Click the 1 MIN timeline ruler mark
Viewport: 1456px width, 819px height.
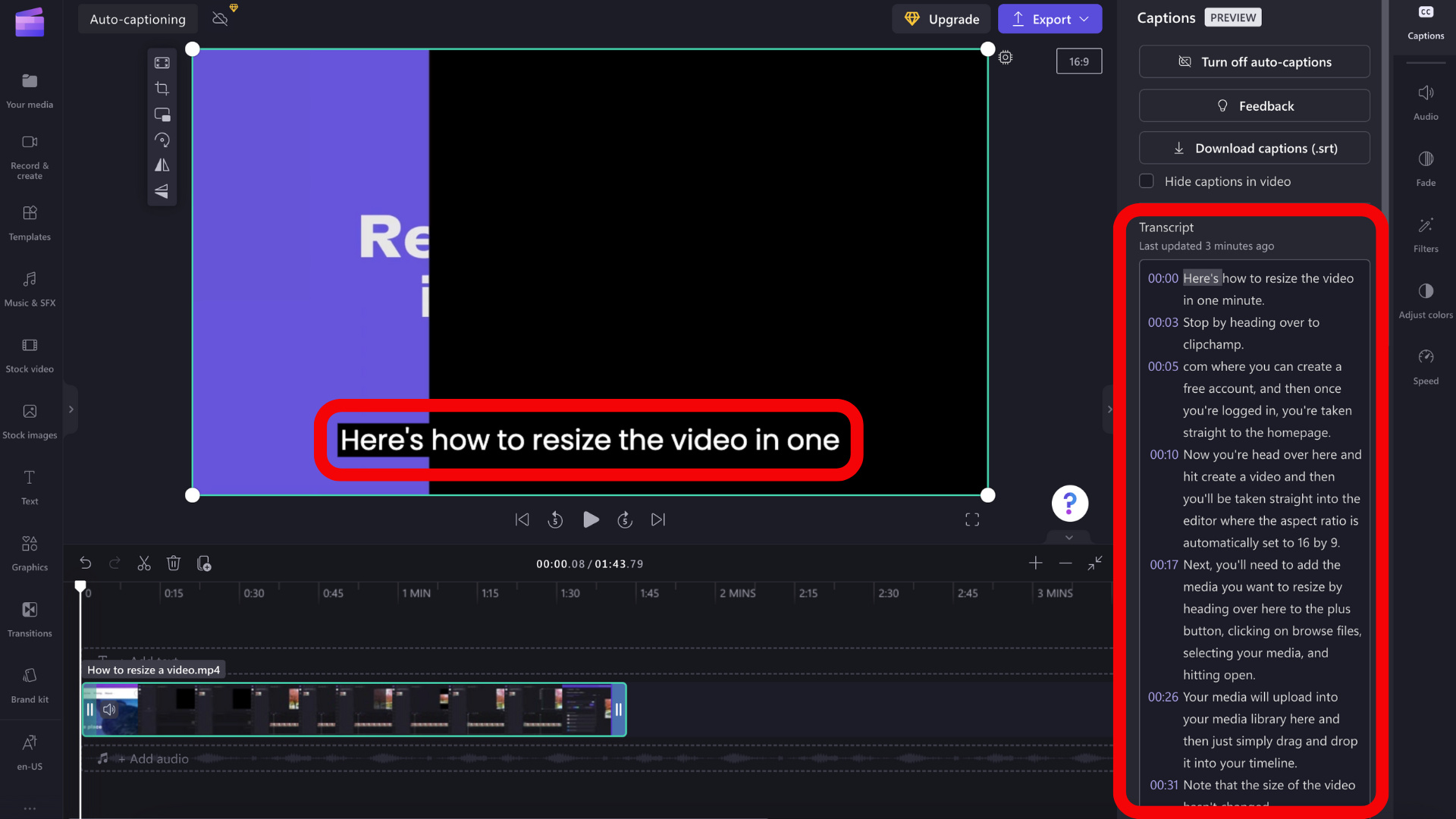pyautogui.click(x=416, y=593)
